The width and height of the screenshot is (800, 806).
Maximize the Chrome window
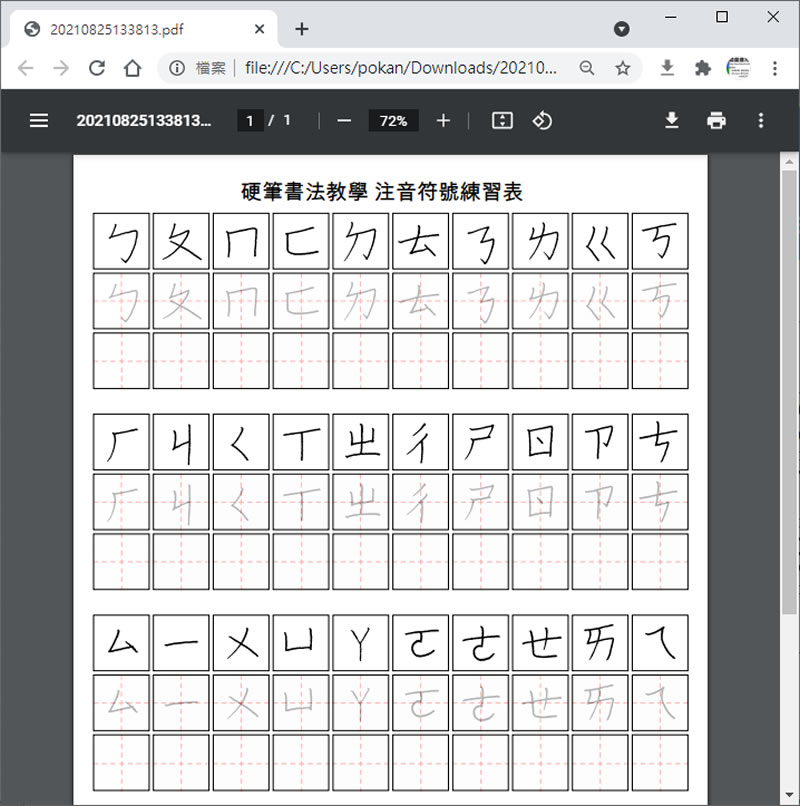click(x=722, y=17)
